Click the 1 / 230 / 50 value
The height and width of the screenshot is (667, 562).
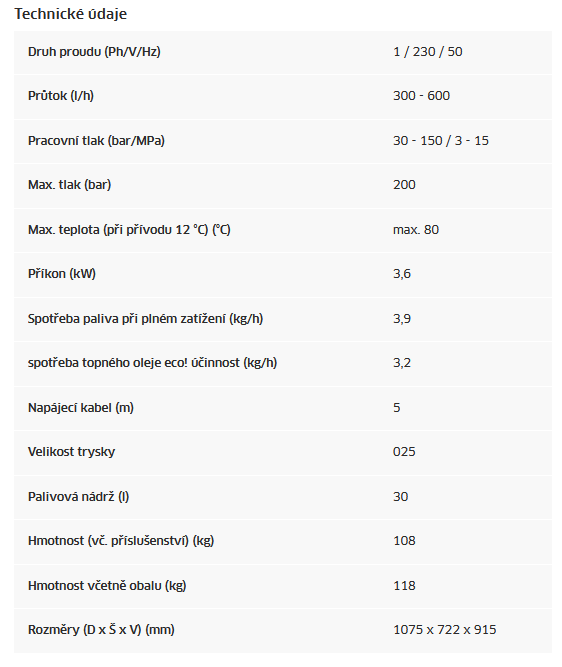428,52
